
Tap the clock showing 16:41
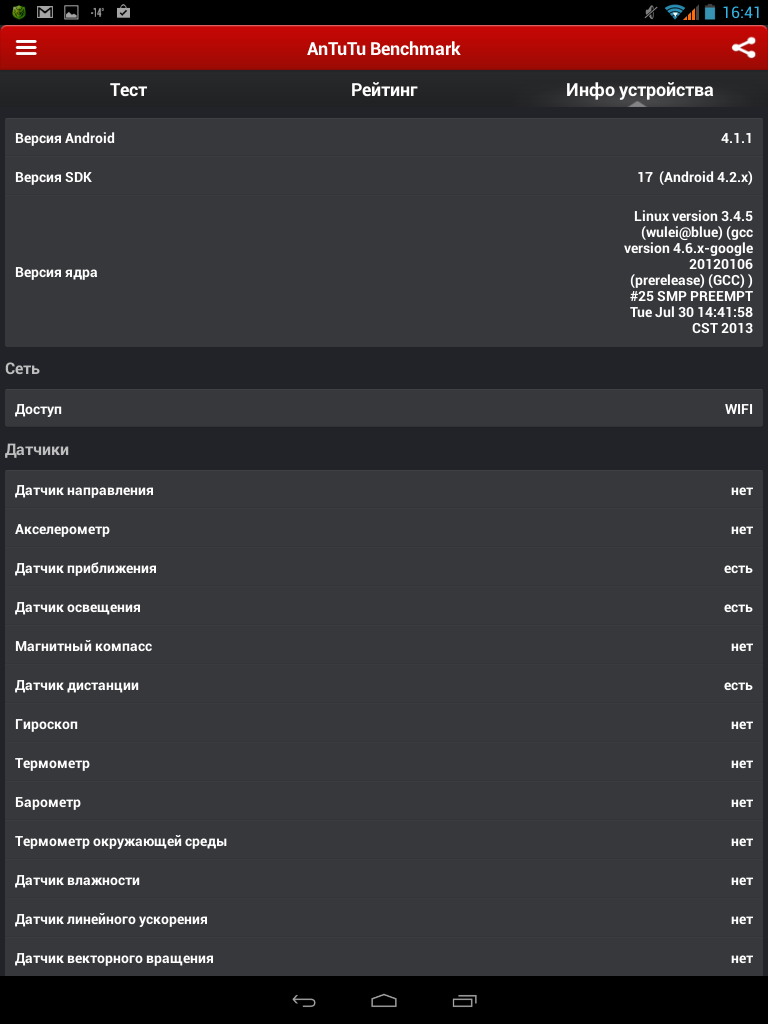pos(741,12)
